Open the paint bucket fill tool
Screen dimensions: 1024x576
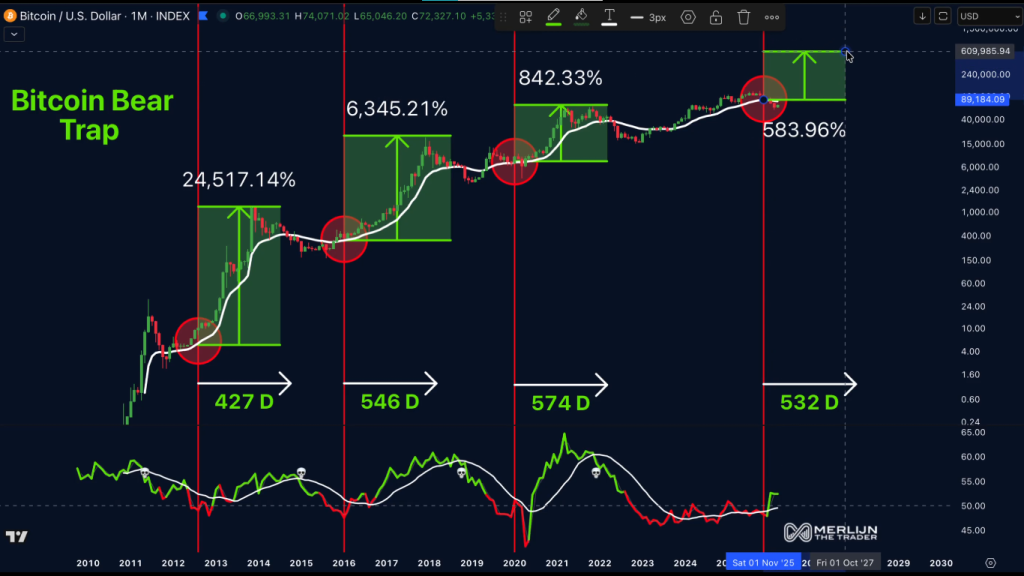click(x=581, y=16)
